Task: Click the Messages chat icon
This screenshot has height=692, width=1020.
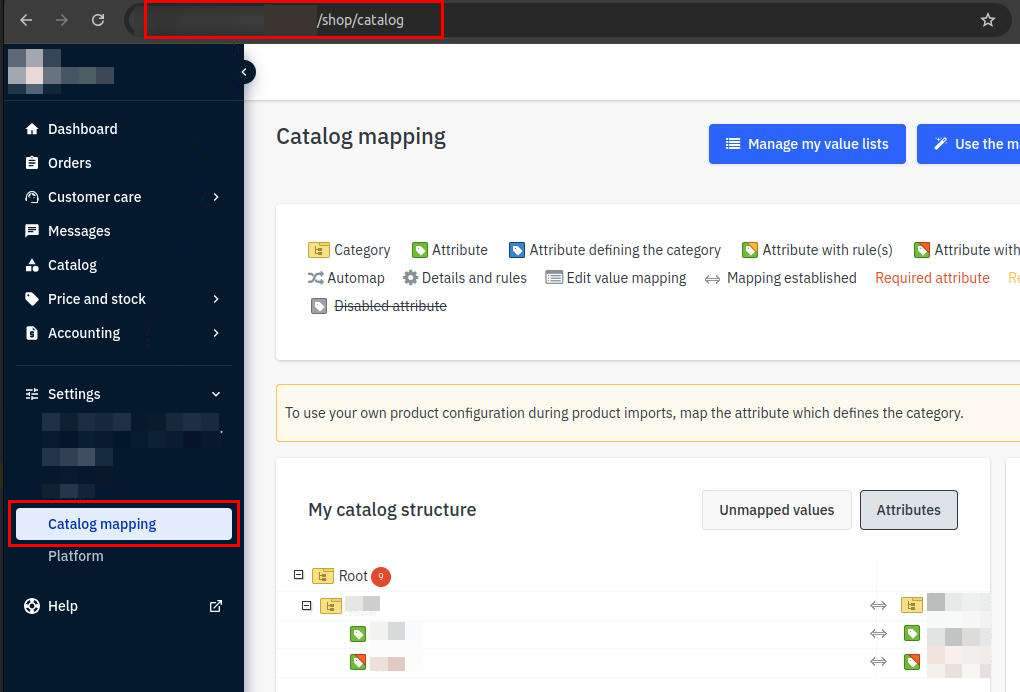Action: tap(32, 230)
